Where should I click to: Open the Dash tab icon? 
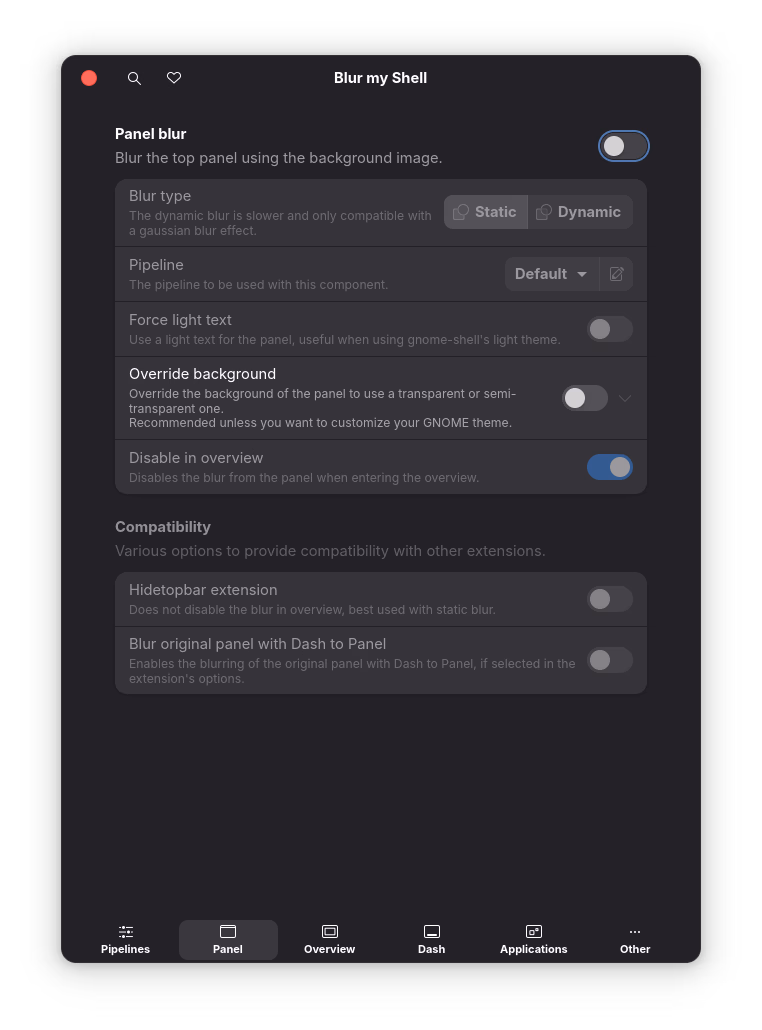[432, 931]
